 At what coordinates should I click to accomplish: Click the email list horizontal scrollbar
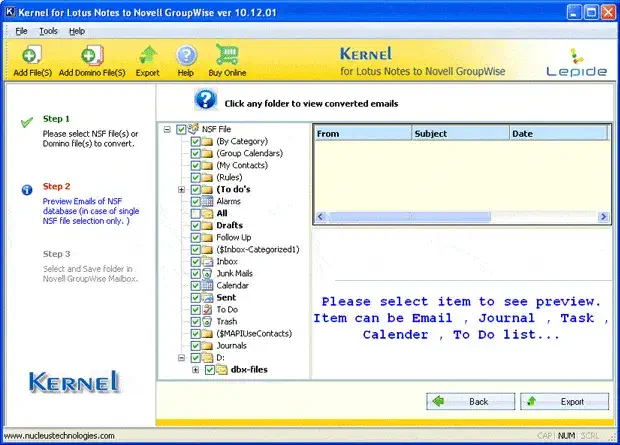460,216
